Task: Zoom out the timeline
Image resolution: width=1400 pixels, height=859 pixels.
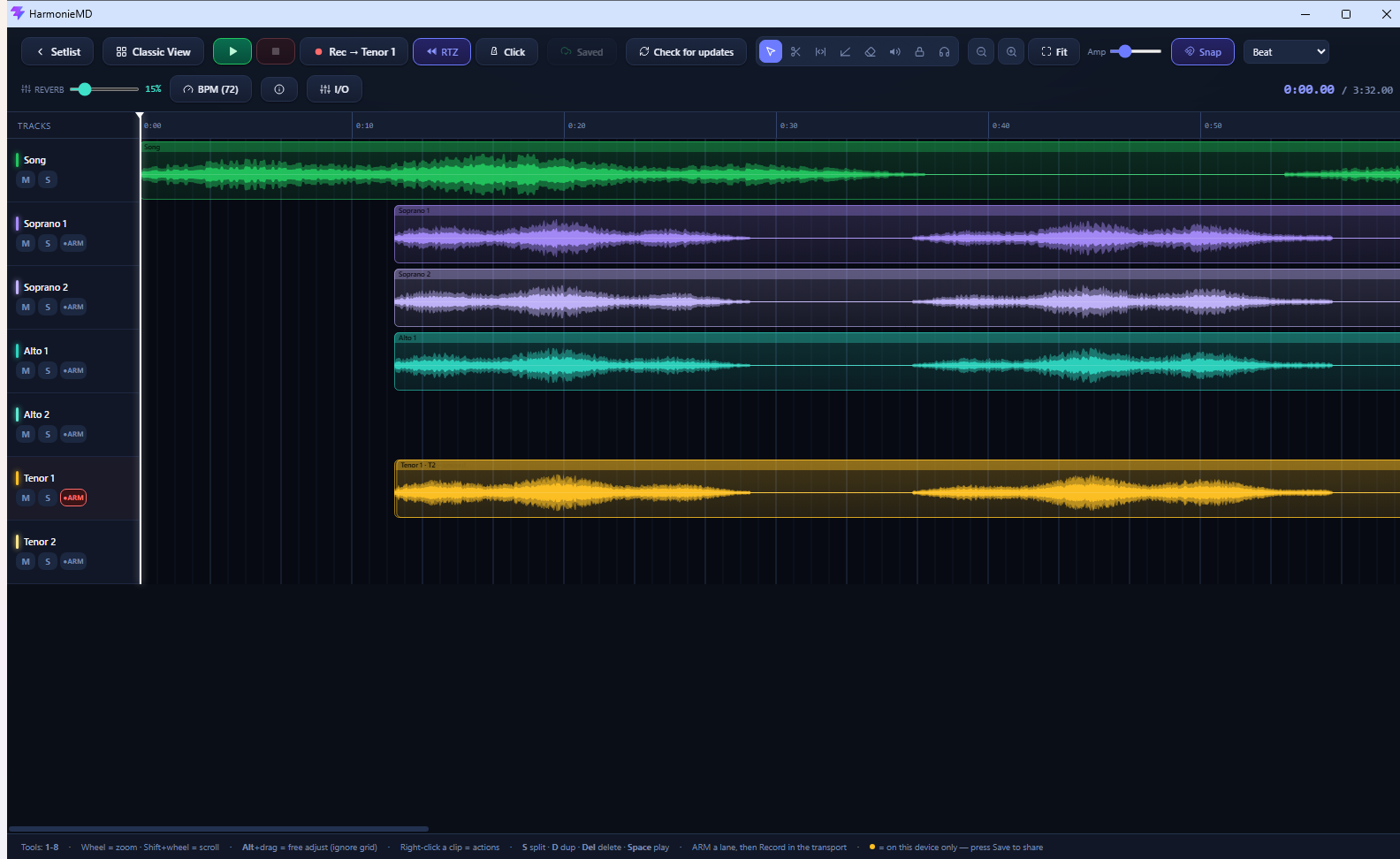Action: (x=981, y=52)
